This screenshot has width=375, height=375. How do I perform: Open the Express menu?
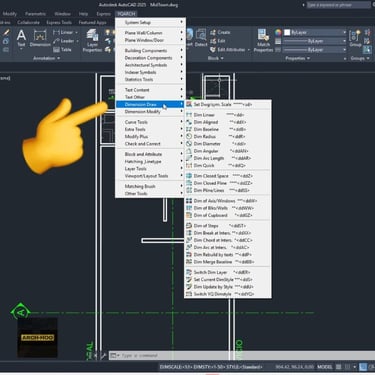103,14
